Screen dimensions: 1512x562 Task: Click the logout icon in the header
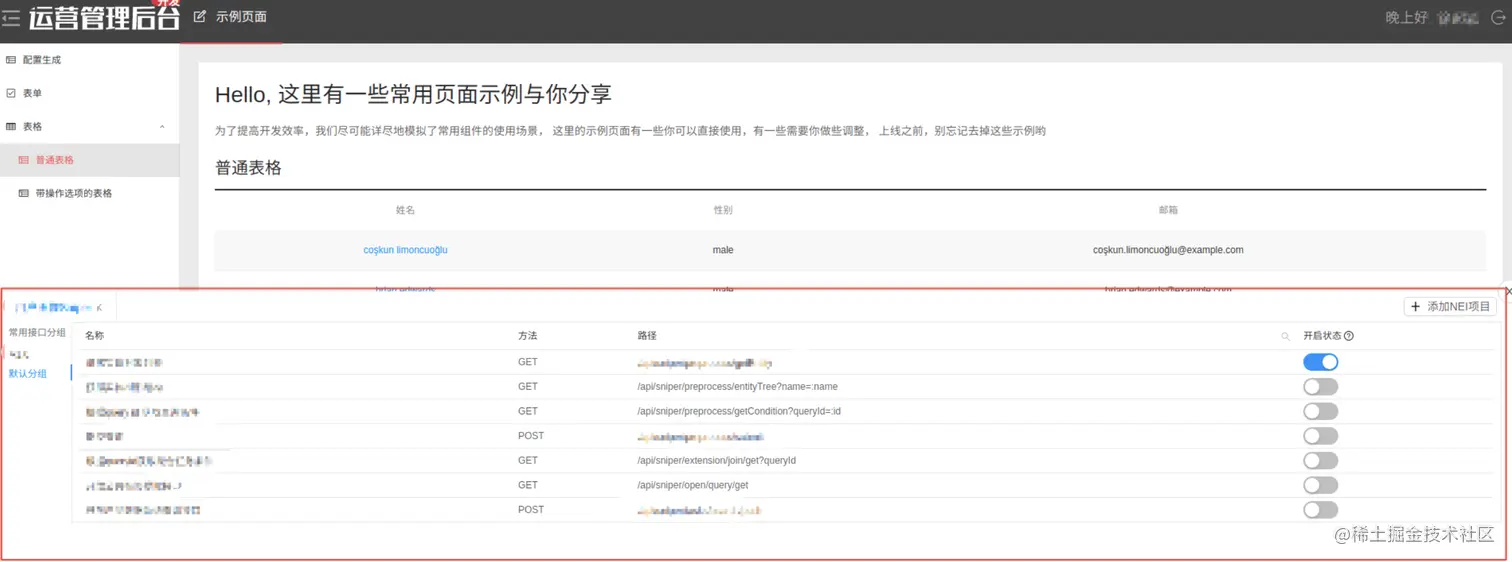coord(1497,17)
